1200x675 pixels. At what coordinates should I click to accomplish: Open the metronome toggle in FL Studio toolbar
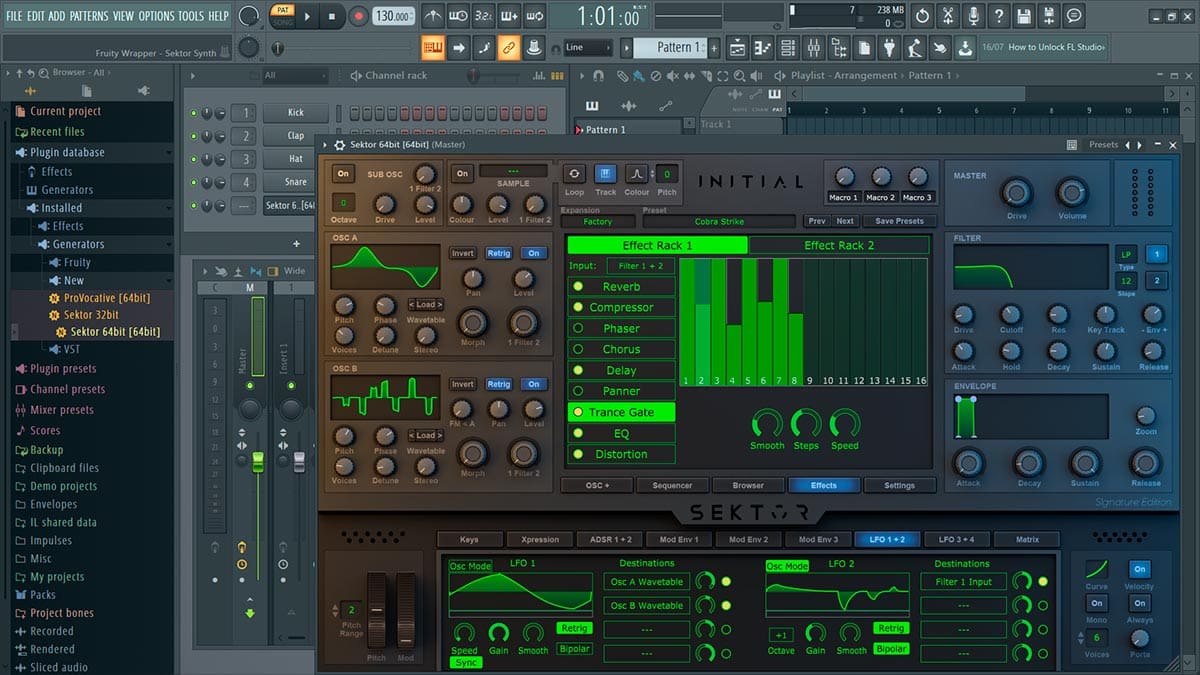(433, 17)
